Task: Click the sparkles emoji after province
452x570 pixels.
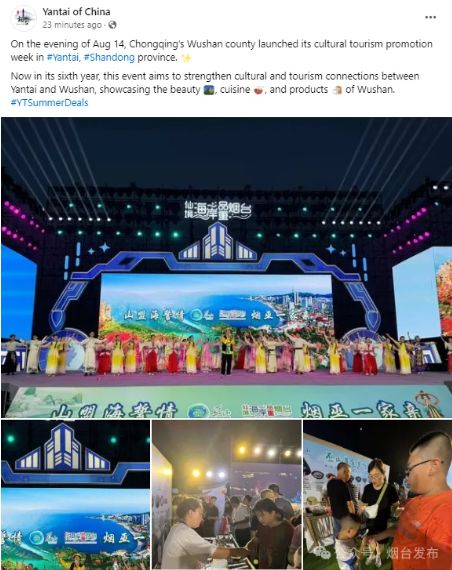Action: click(x=186, y=58)
